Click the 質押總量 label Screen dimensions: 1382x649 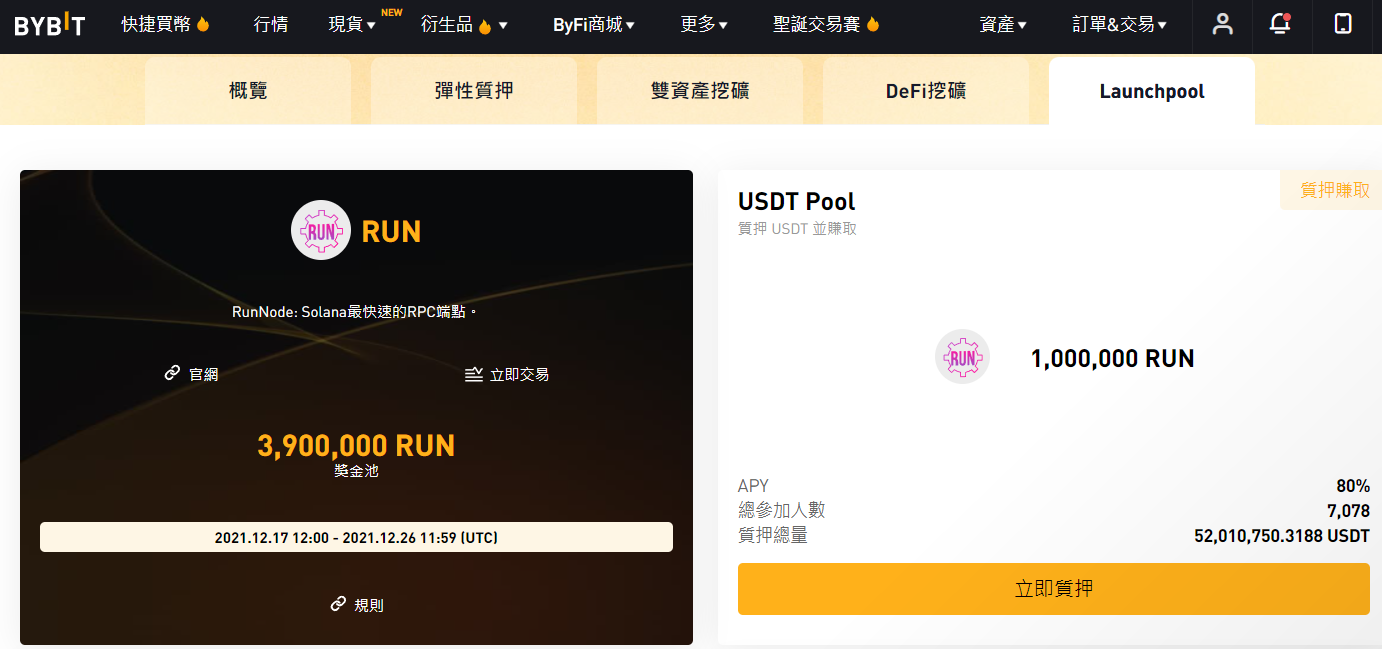click(x=773, y=536)
